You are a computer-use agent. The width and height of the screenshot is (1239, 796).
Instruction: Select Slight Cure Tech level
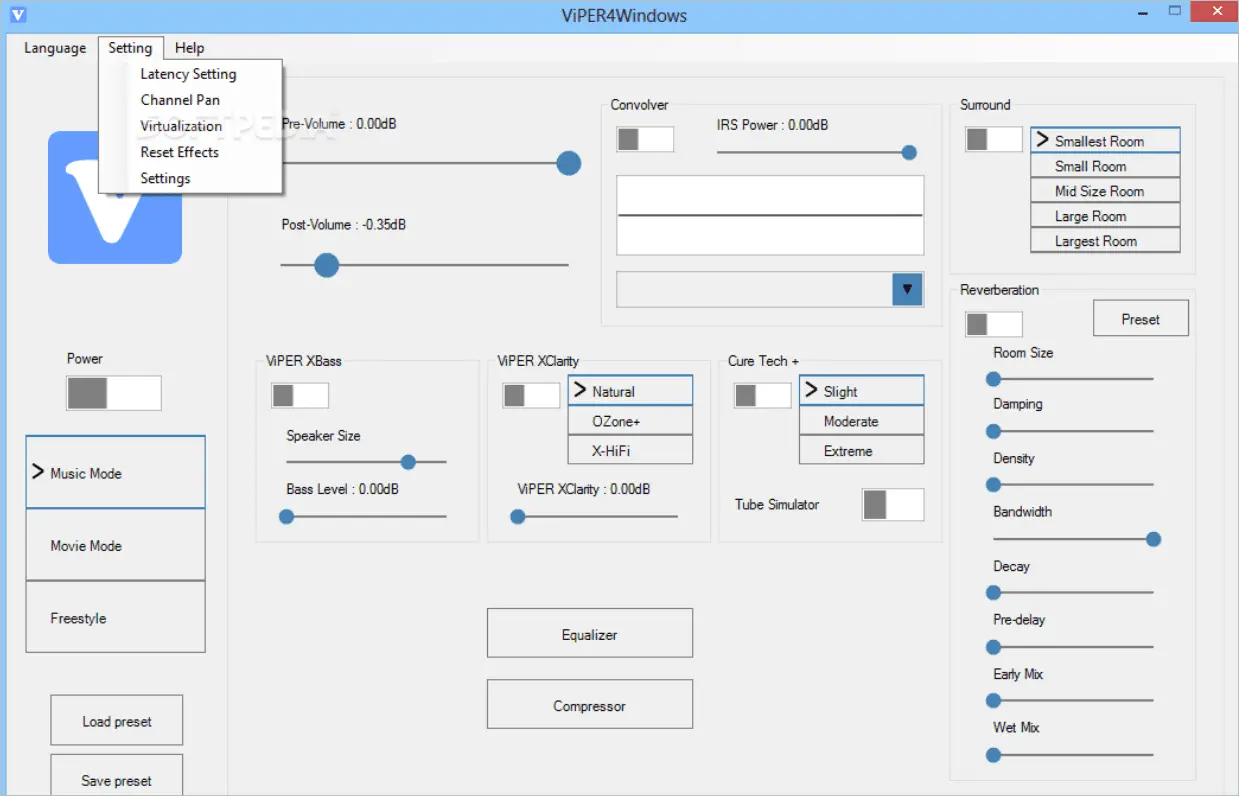pos(861,391)
